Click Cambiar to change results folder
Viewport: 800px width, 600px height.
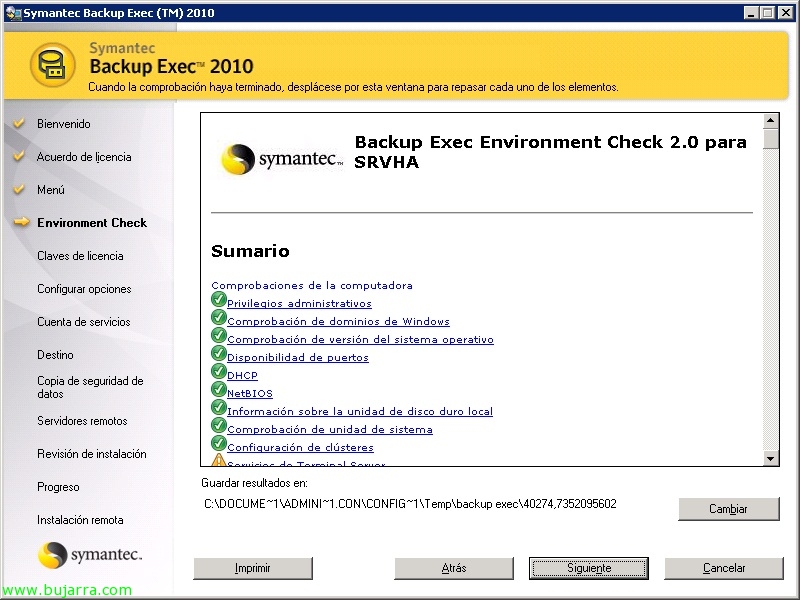point(728,509)
